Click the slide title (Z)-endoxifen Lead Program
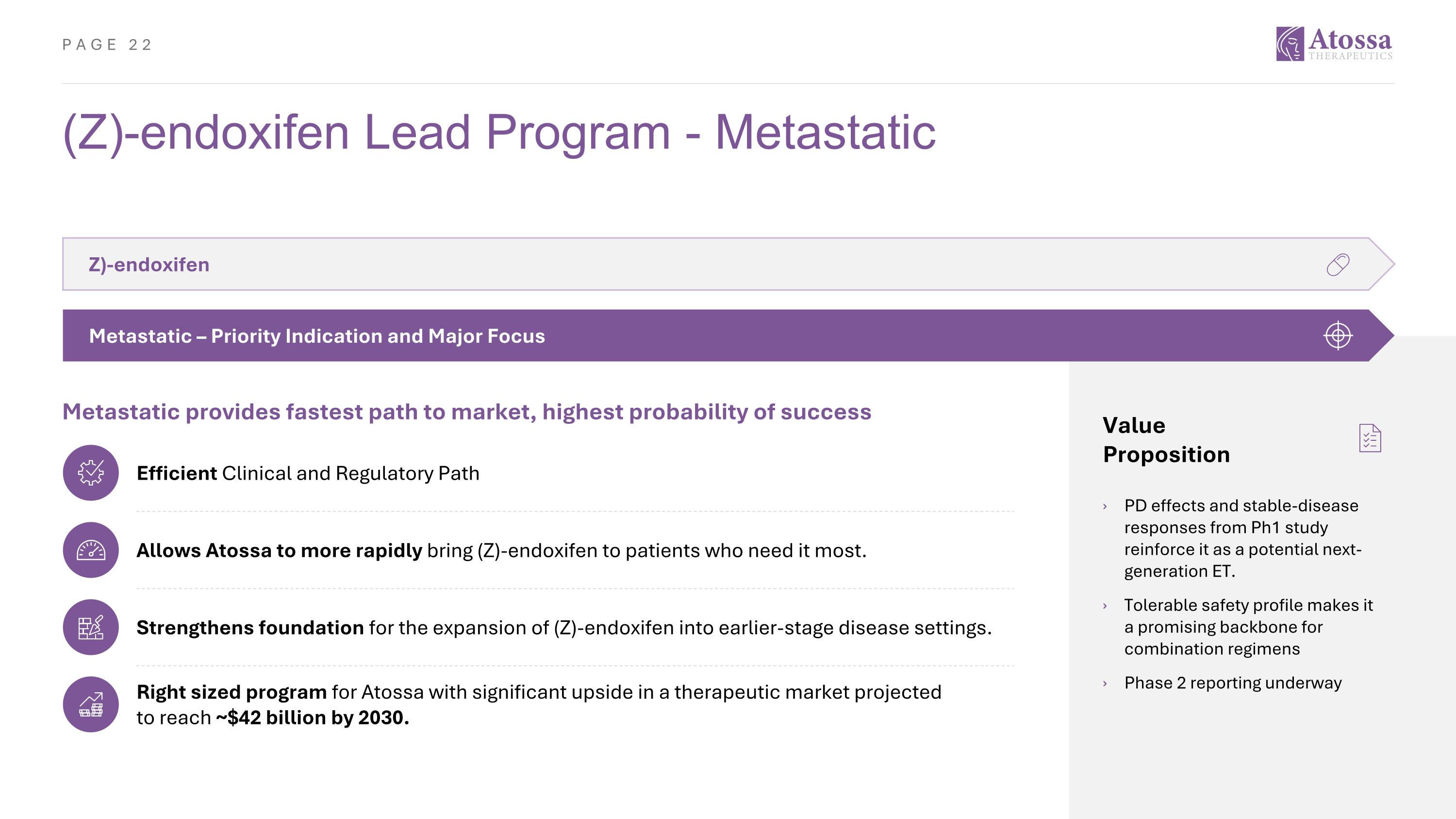This screenshot has width=1456, height=819. pos(499,133)
